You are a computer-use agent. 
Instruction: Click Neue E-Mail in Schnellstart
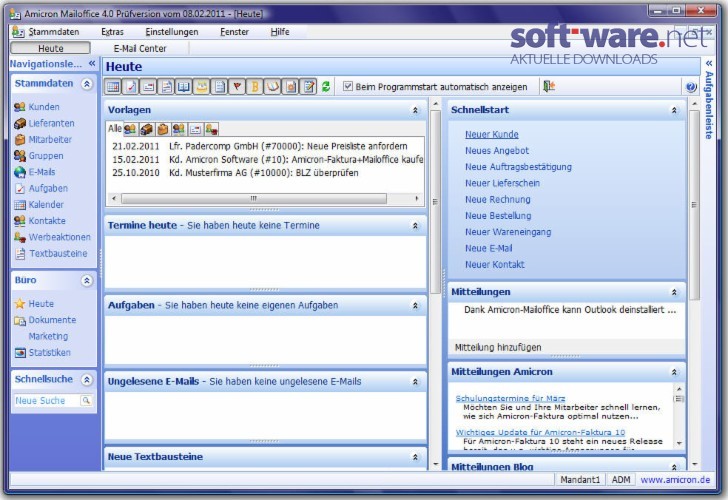[488, 248]
